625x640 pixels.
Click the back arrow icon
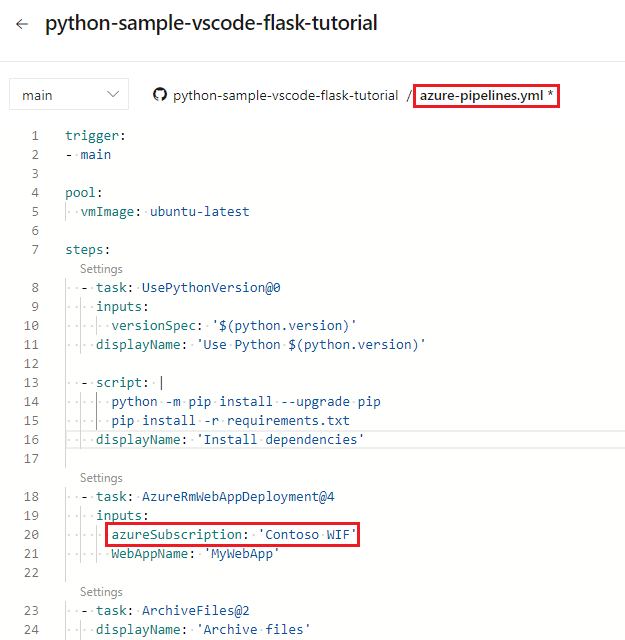point(22,24)
